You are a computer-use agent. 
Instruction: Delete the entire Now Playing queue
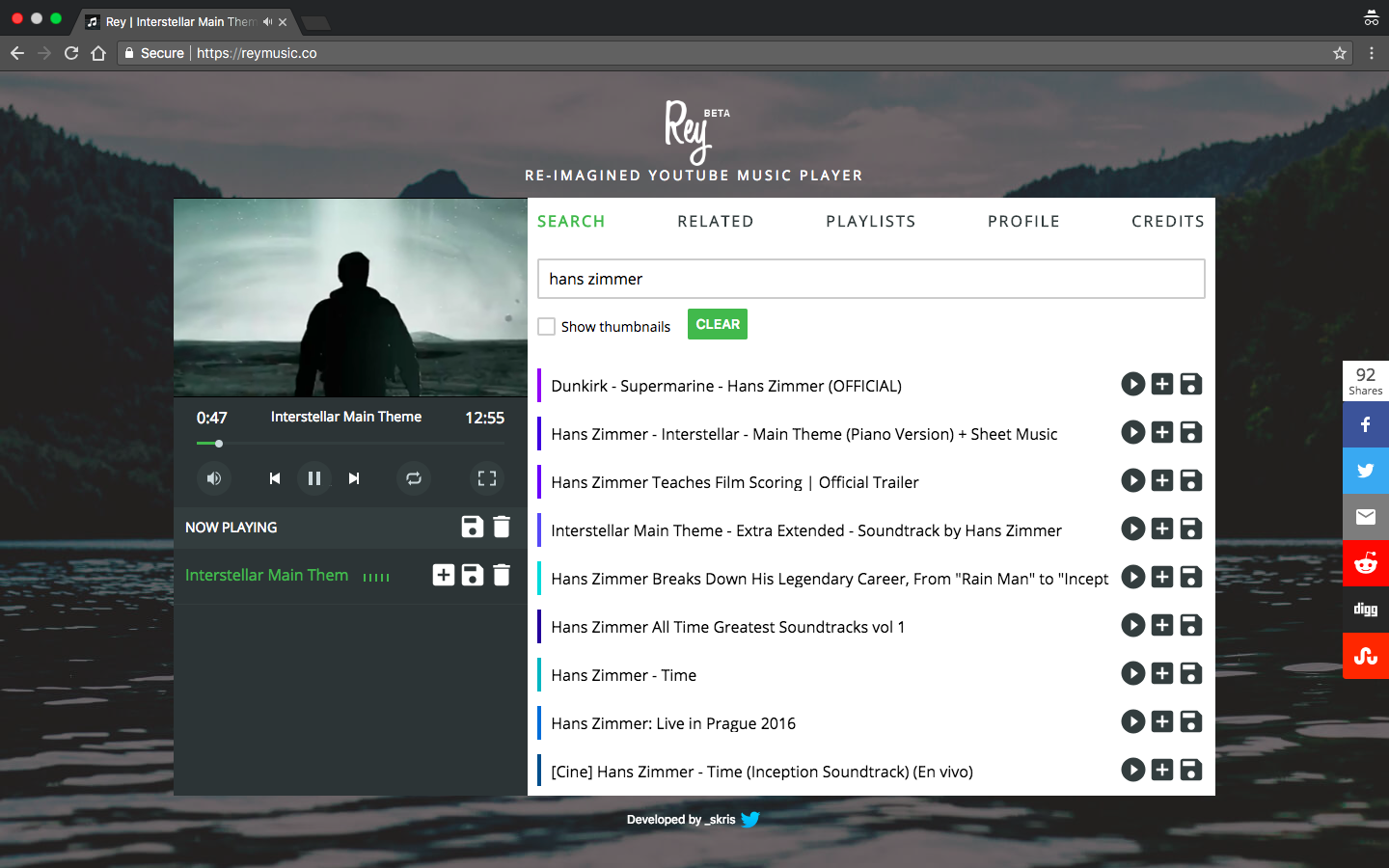502,527
